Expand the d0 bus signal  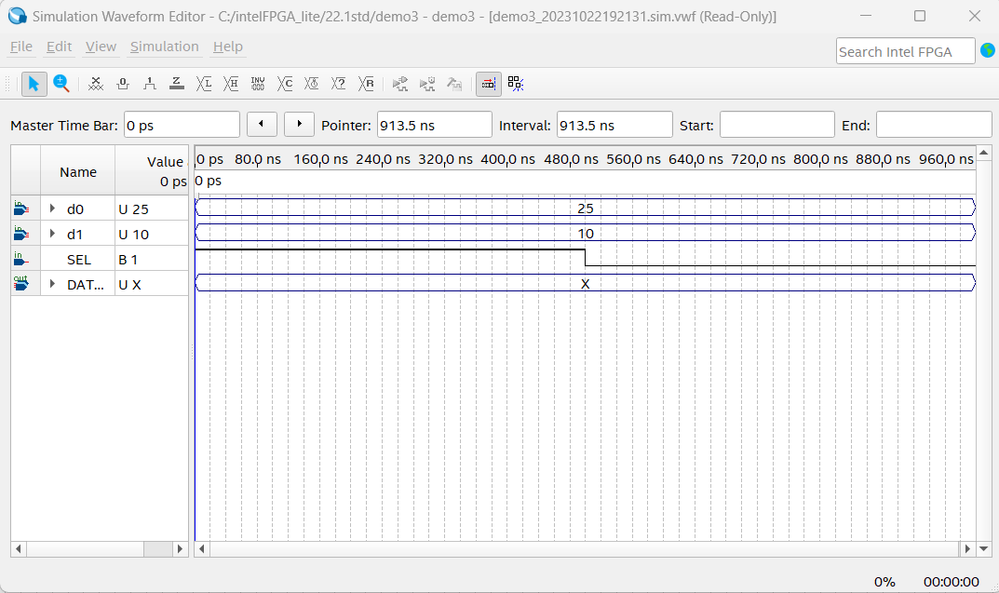coord(52,208)
